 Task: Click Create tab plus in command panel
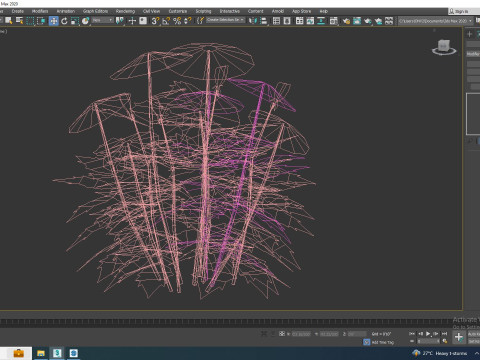(470, 34)
